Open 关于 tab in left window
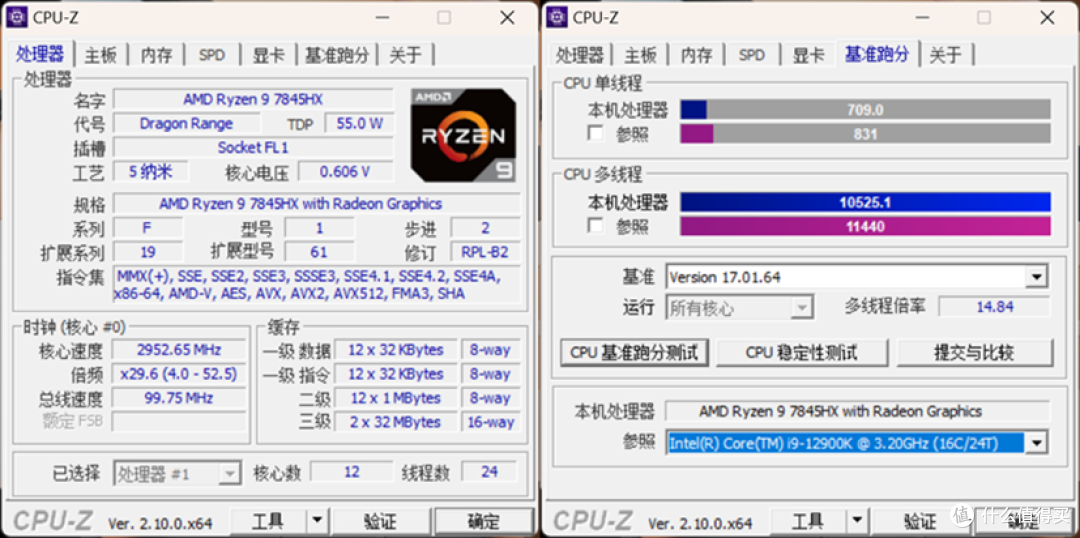The width and height of the screenshot is (1080, 538). coord(406,55)
